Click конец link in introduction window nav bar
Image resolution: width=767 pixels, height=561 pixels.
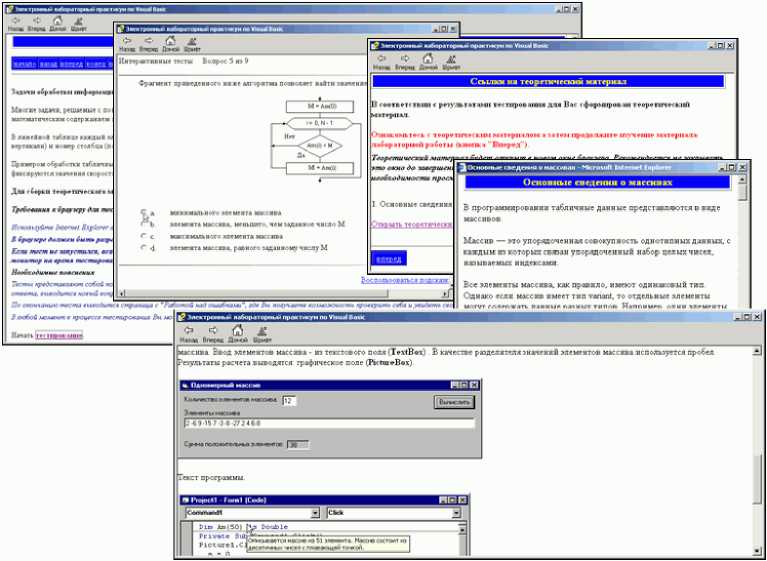(94, 64)
